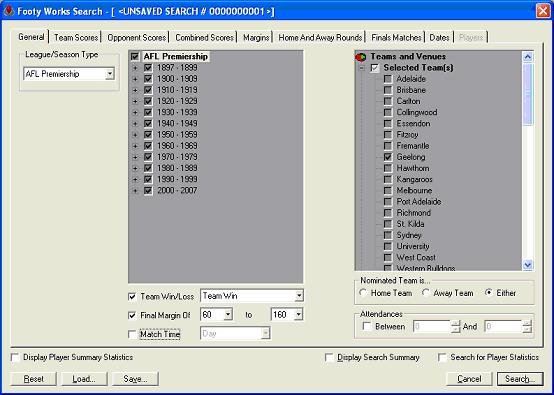Image resolution: width=554 pixels, height=395 pixels.
Task: Click the Teams and Venues root icon
Action: (x=361, y=57)
